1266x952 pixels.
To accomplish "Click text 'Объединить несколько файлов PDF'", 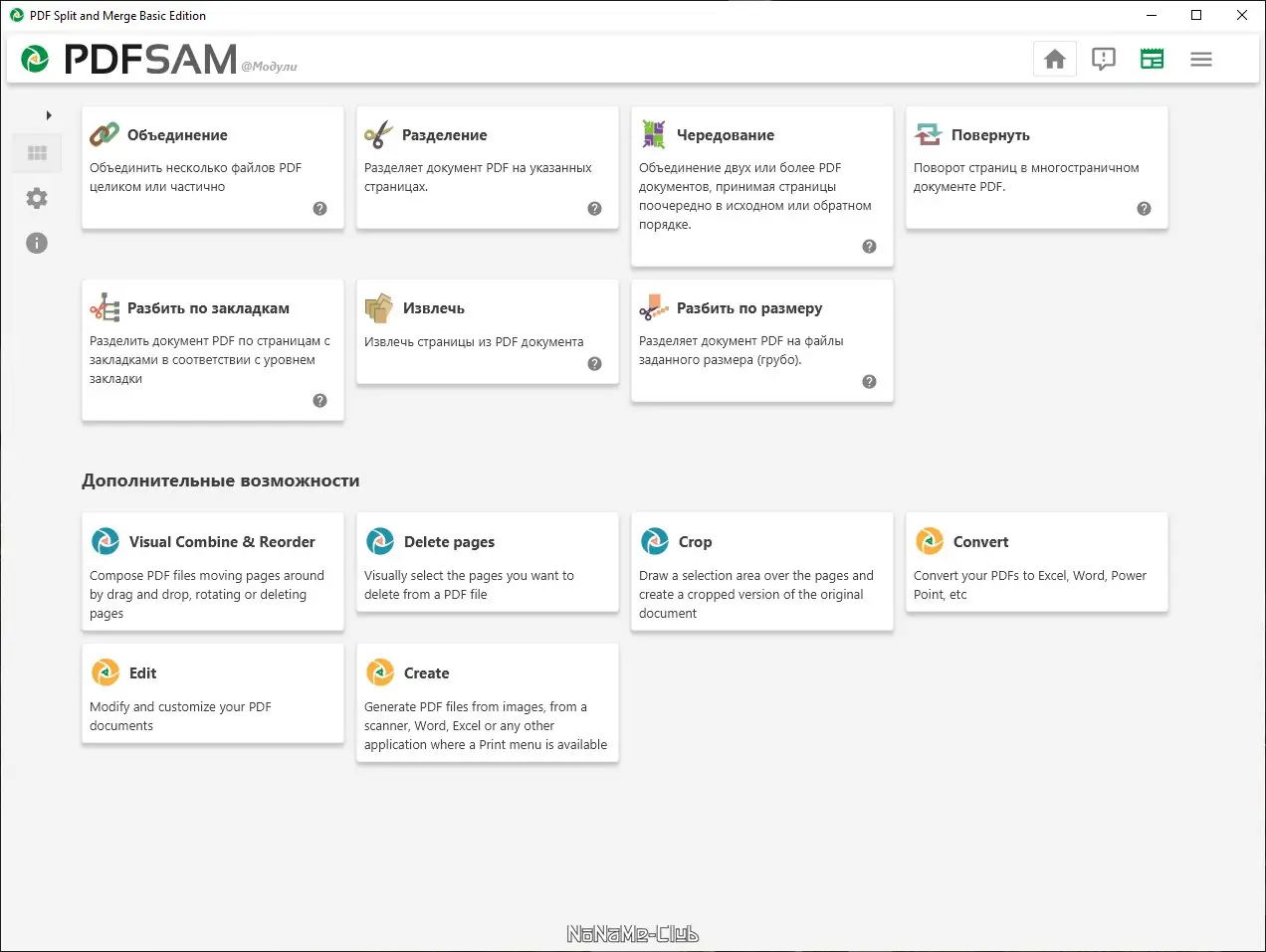I will point(195,168).
